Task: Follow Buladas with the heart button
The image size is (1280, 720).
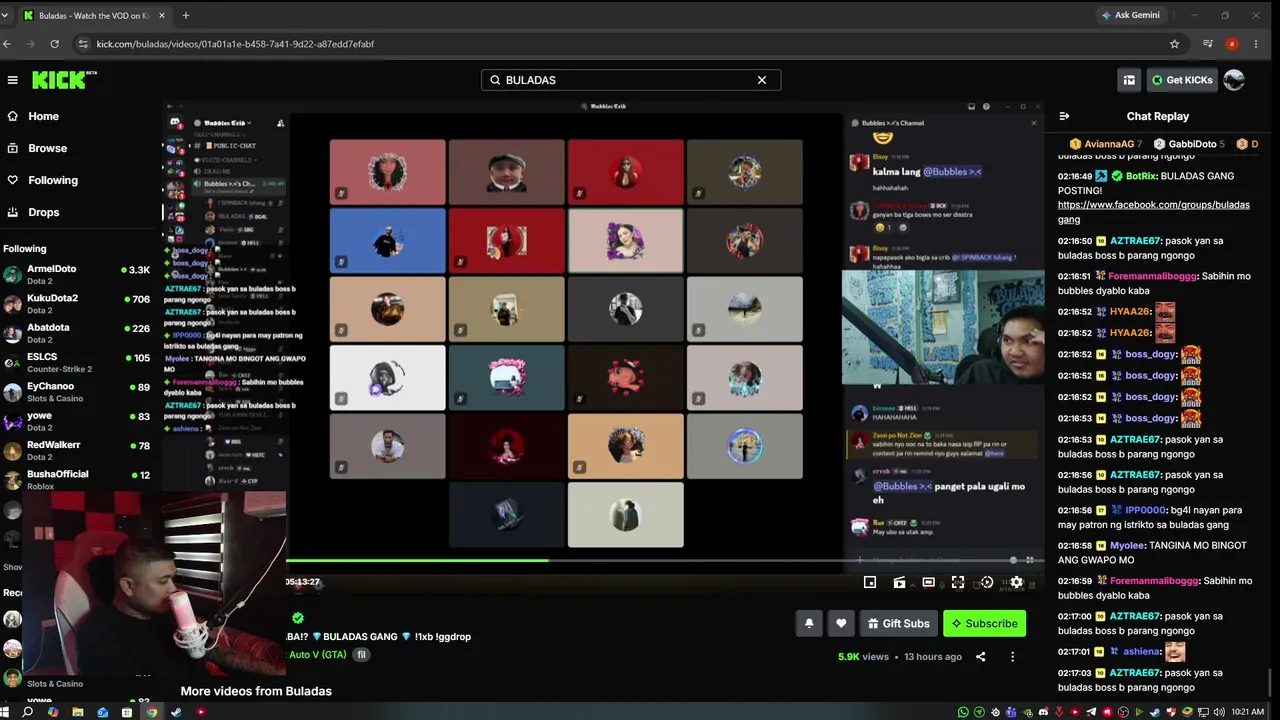Action: (841, 623)
